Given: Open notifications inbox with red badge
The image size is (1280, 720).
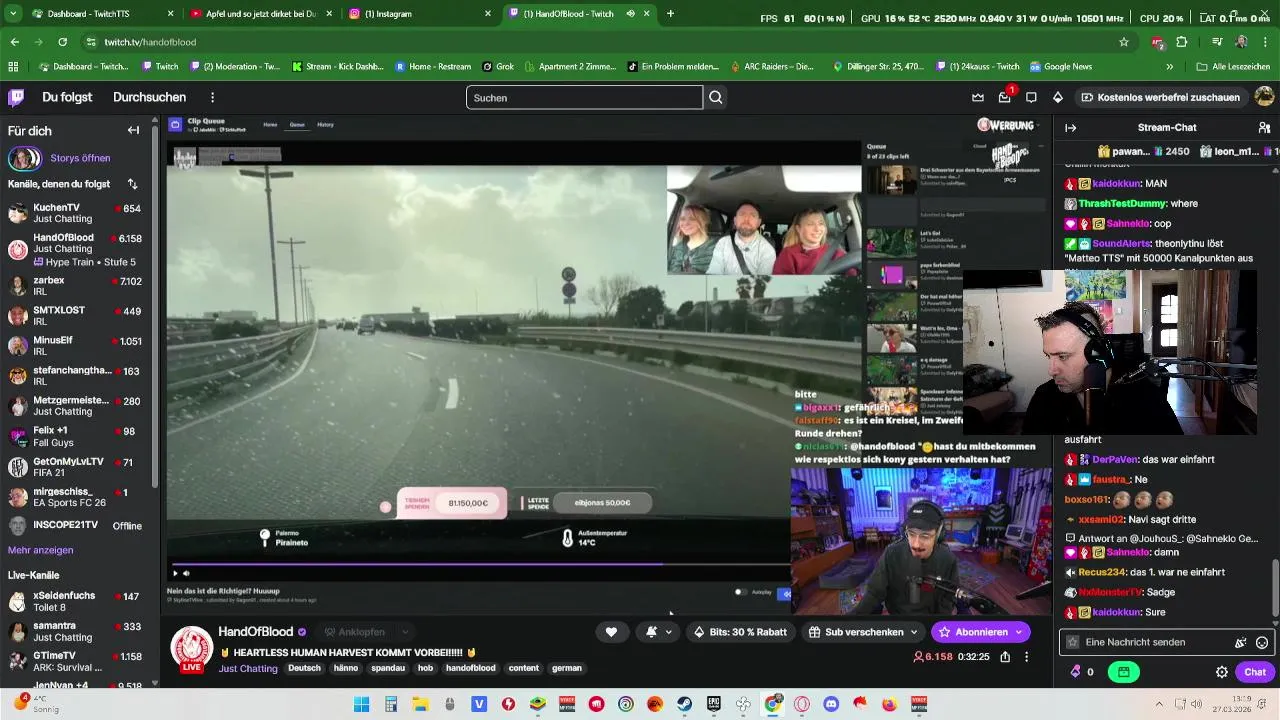Looking at the screenshot, I should 1005,97.
